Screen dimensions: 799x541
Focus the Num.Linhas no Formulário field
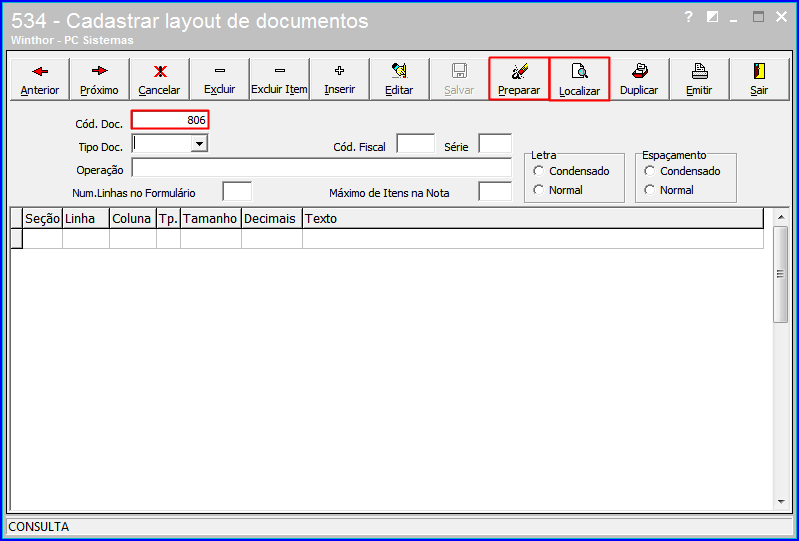point(237,192)
